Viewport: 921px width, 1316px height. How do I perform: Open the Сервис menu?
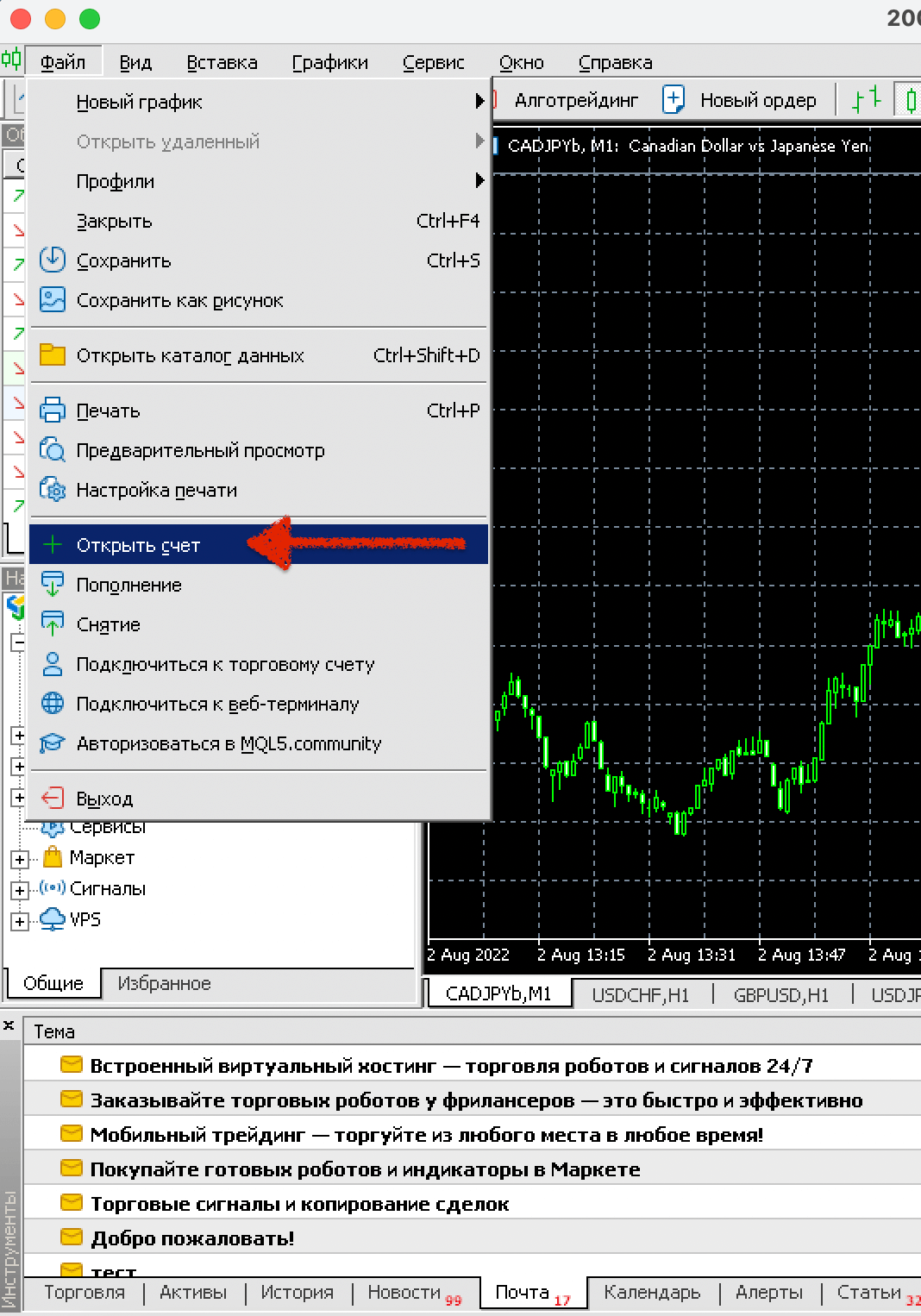click(433, 63)
